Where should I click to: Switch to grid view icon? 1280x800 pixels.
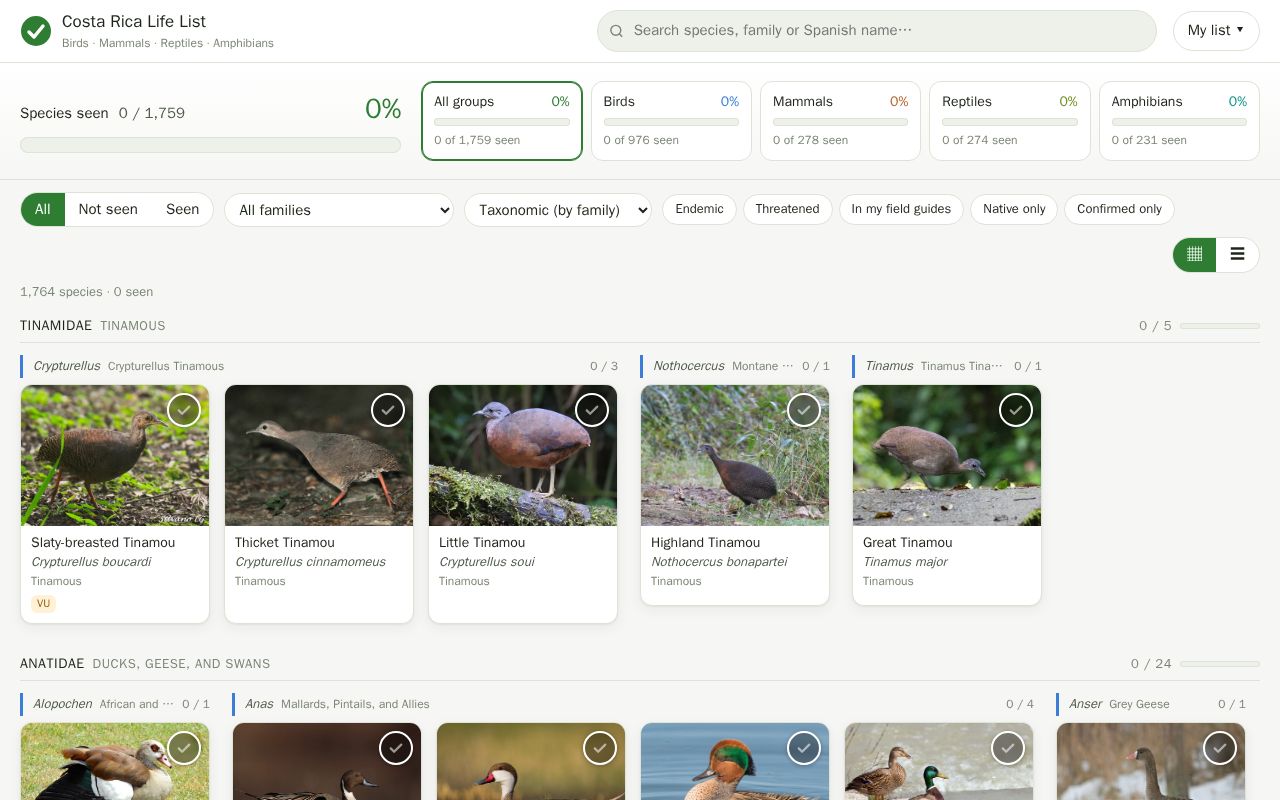coord(1195,254)
